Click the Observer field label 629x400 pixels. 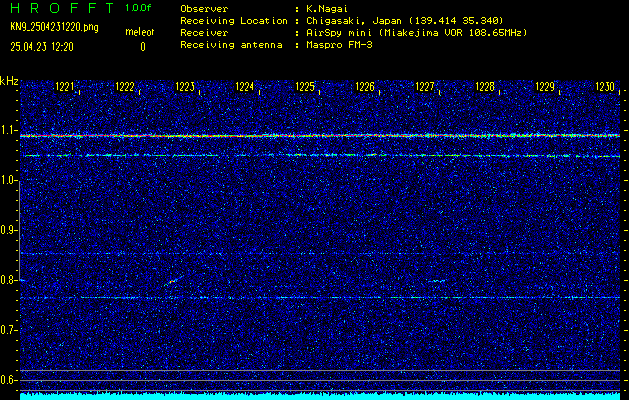204,9
